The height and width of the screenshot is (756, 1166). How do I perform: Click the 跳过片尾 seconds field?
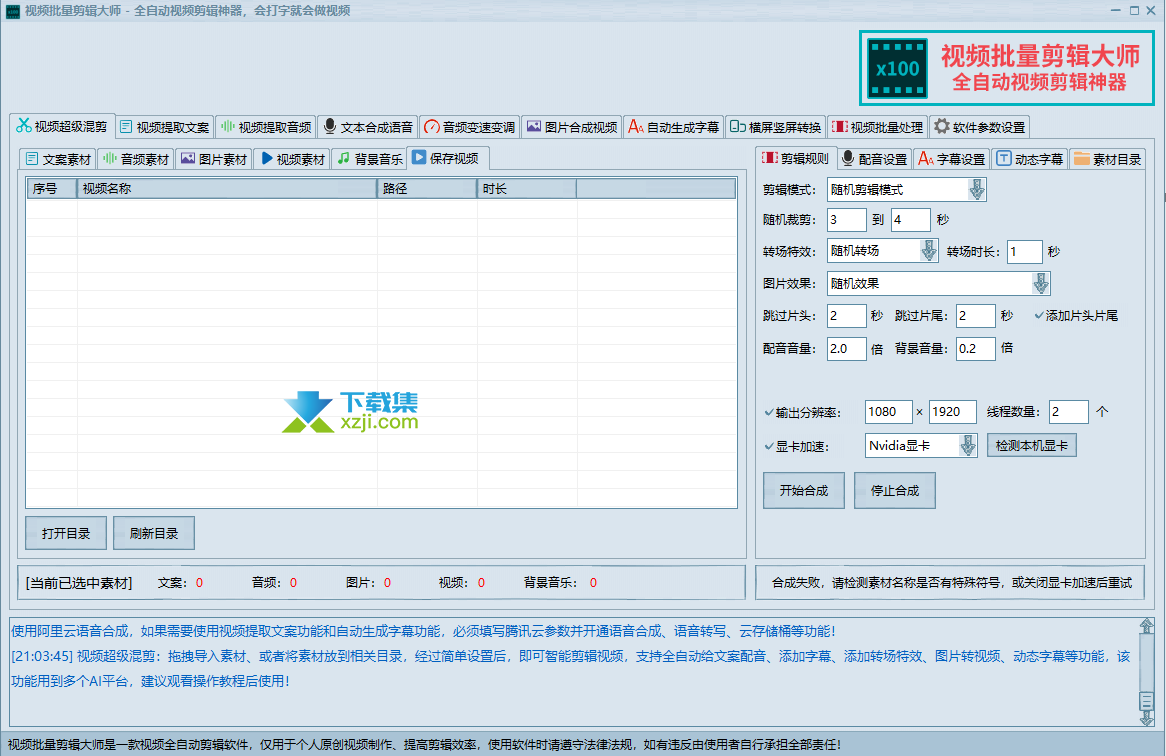(976, 316)
